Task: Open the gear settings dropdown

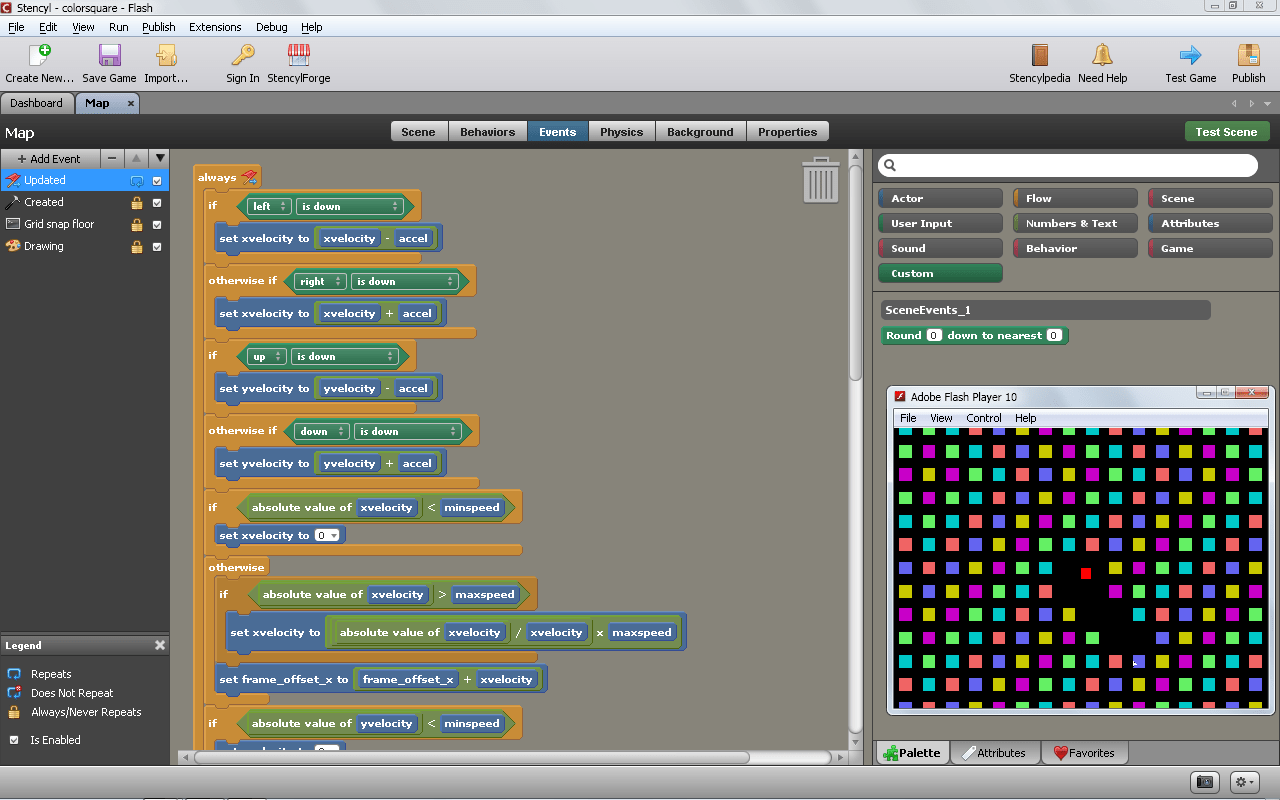Action: [x=1244, y=782]
